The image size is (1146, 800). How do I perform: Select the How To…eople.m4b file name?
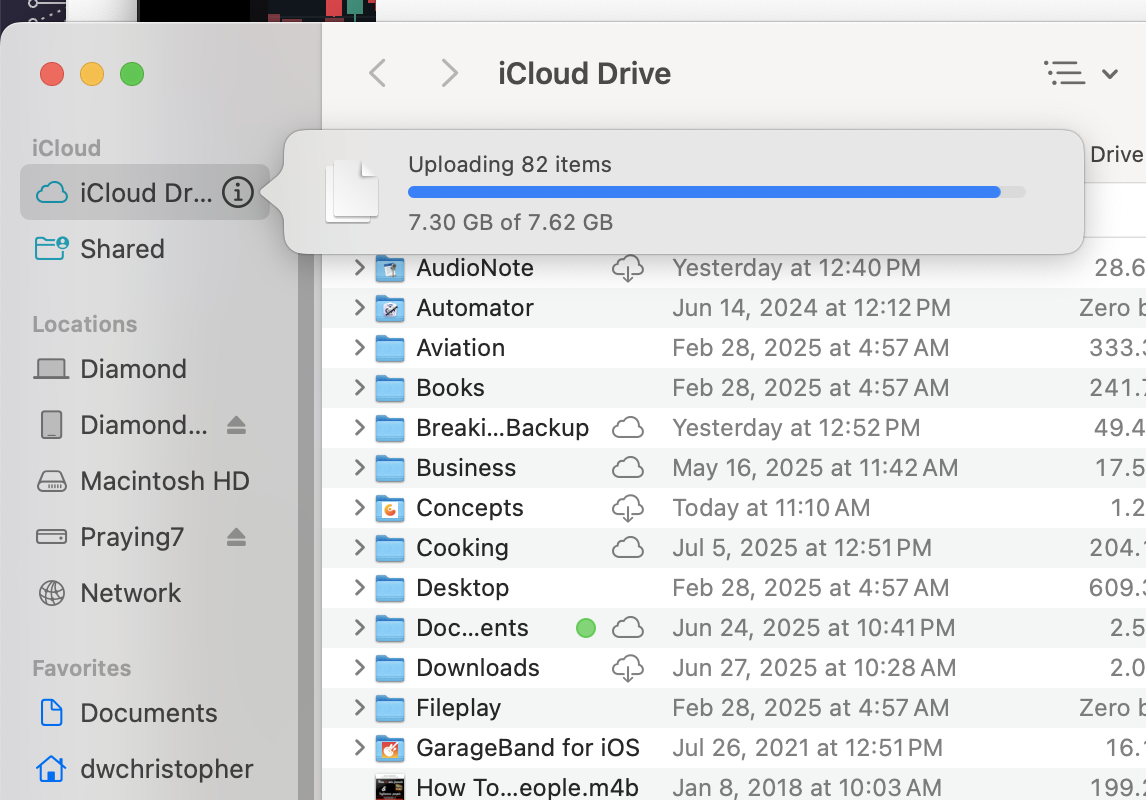[527, 788]
